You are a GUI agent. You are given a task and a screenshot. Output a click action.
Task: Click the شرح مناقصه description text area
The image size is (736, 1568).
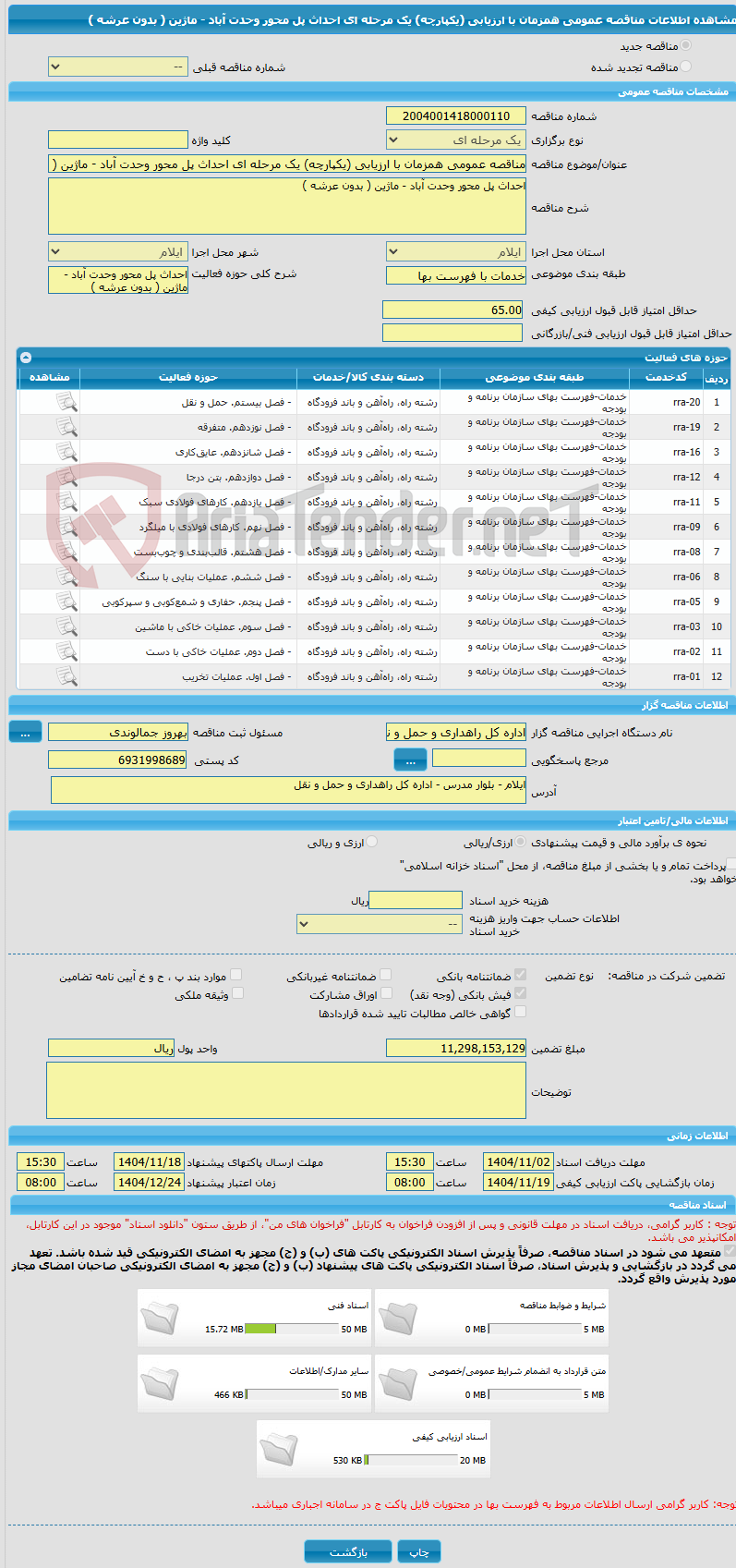[287, 206]
